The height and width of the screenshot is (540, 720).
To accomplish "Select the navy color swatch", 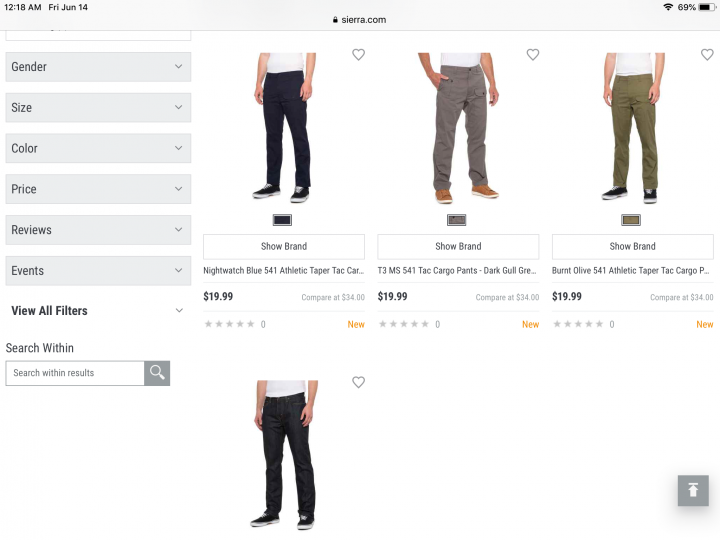I will [x=282, y=220].
